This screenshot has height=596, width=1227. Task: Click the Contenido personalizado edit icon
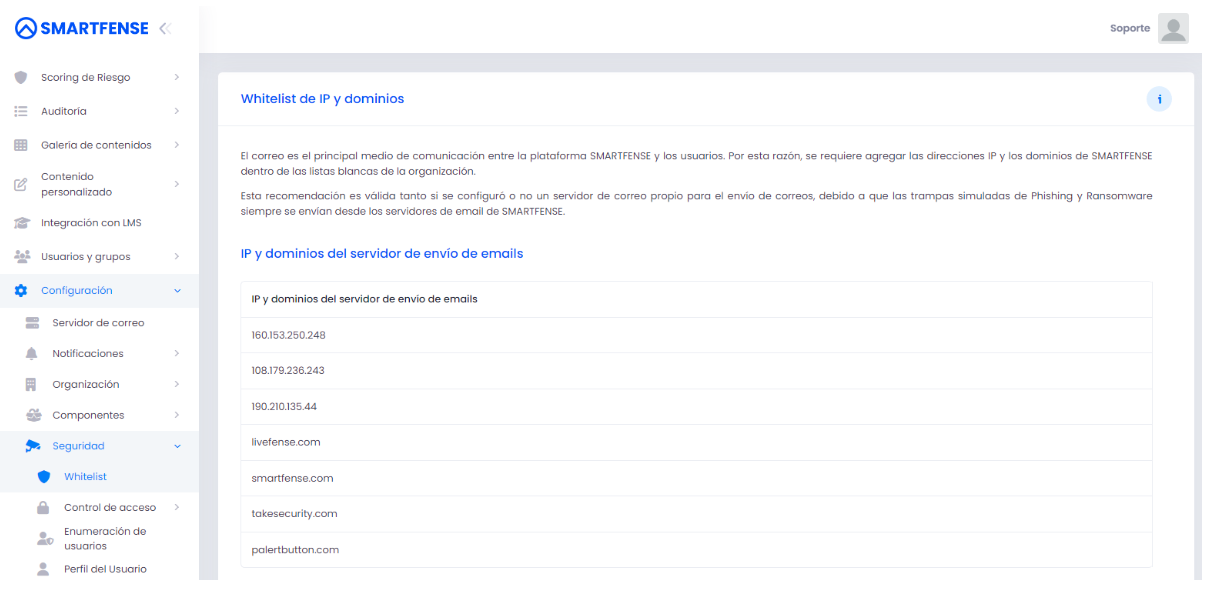(x=21, y=184)
